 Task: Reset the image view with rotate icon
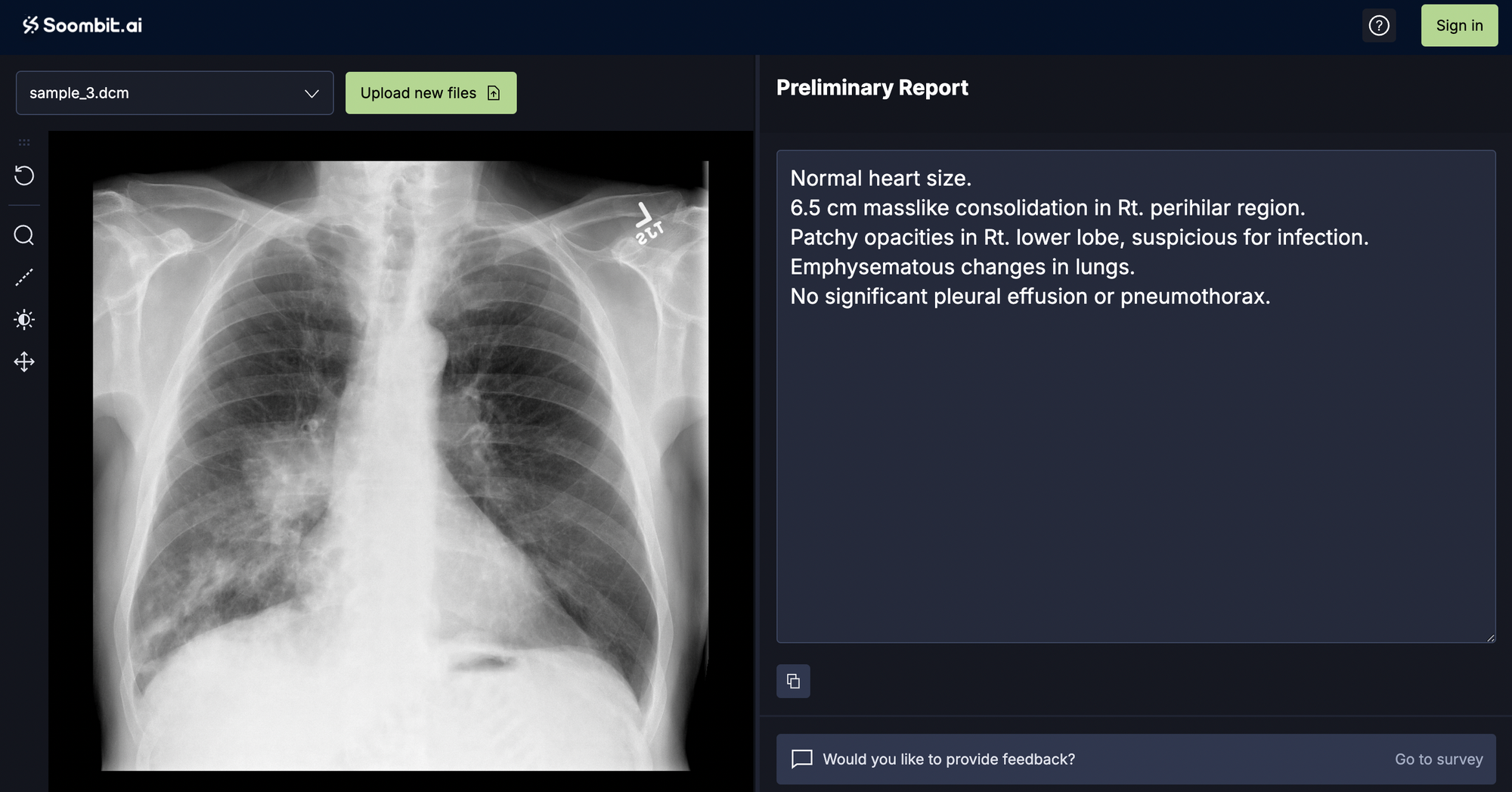point(24,175)
